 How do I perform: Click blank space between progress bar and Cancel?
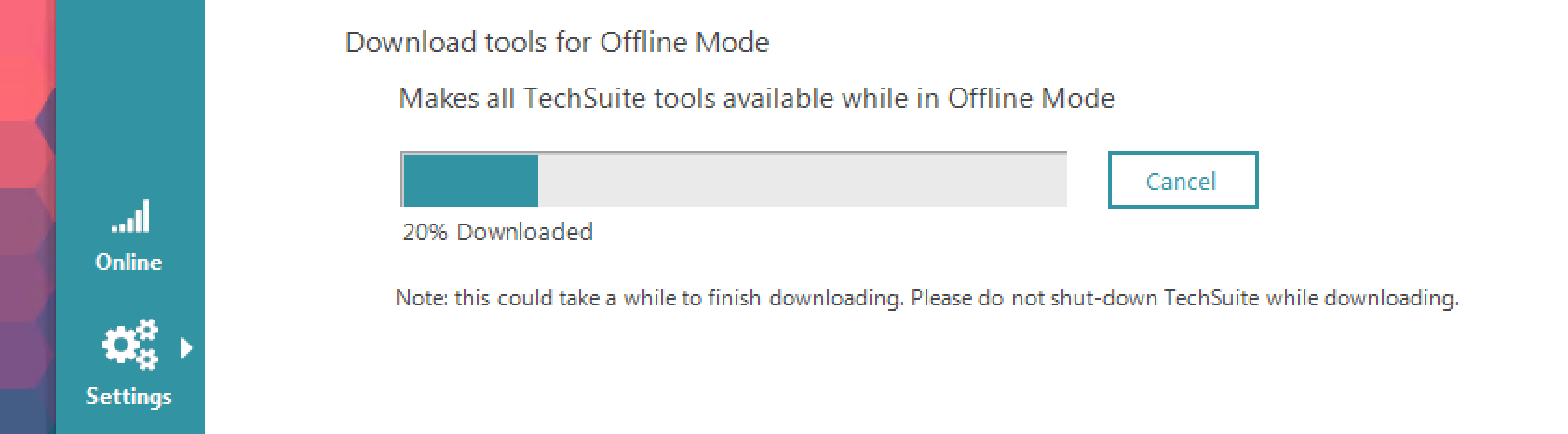pos(1088,180)
